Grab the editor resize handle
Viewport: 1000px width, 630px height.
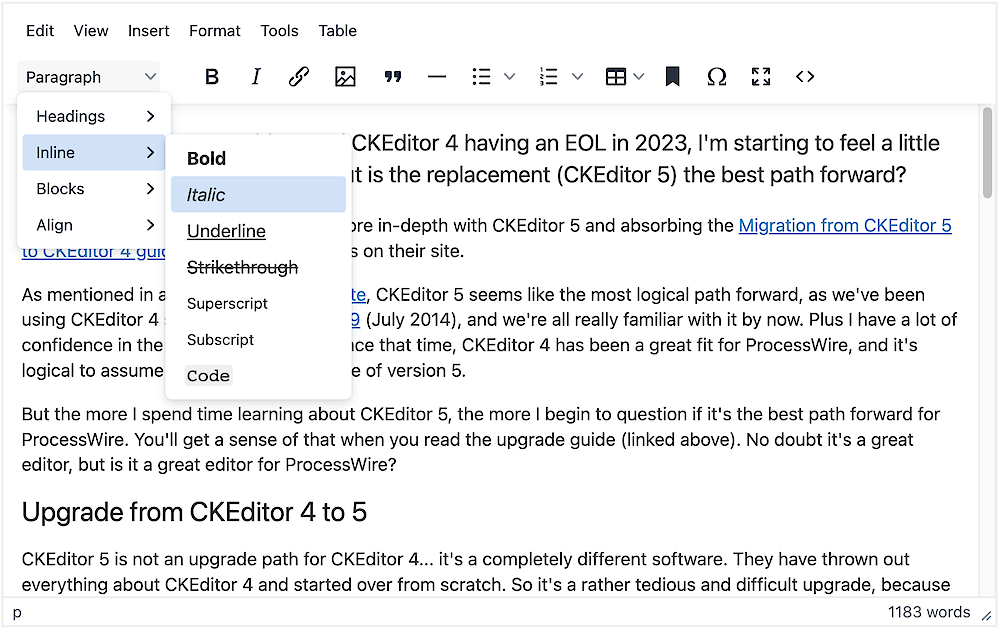coord(987,617)
